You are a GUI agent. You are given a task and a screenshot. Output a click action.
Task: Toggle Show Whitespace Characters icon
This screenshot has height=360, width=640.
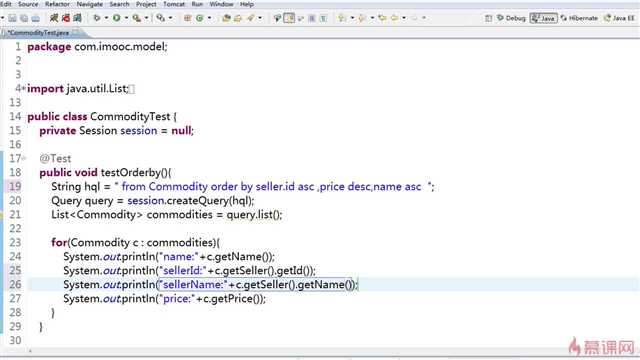(323, 18)
